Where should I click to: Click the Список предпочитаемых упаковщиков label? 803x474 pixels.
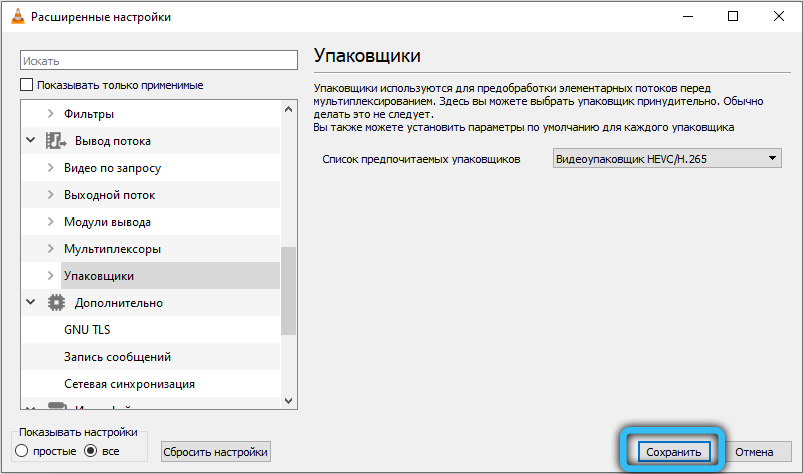[x=421, y=159]
